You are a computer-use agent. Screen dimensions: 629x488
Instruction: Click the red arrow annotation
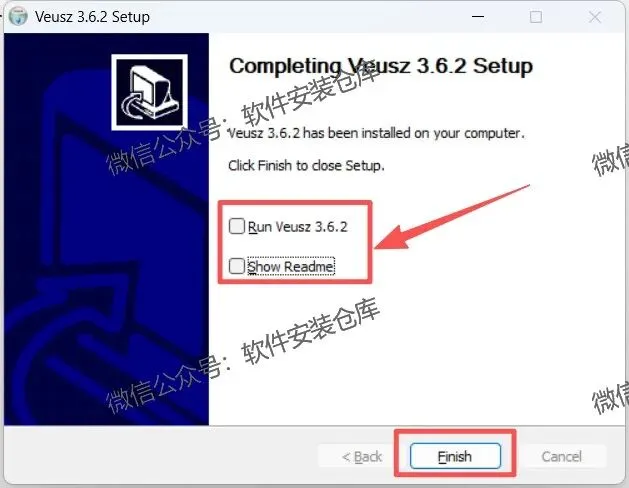pyautogui.click(x=452, y=217)
